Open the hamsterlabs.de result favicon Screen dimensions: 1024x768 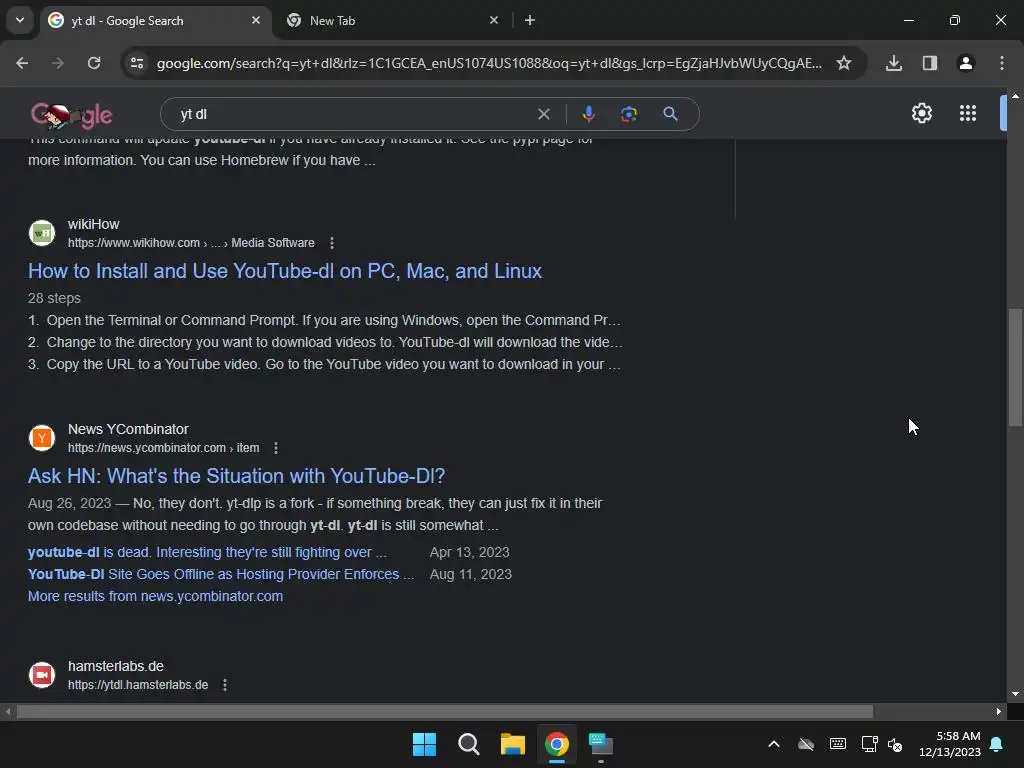(x=42, y=675)
